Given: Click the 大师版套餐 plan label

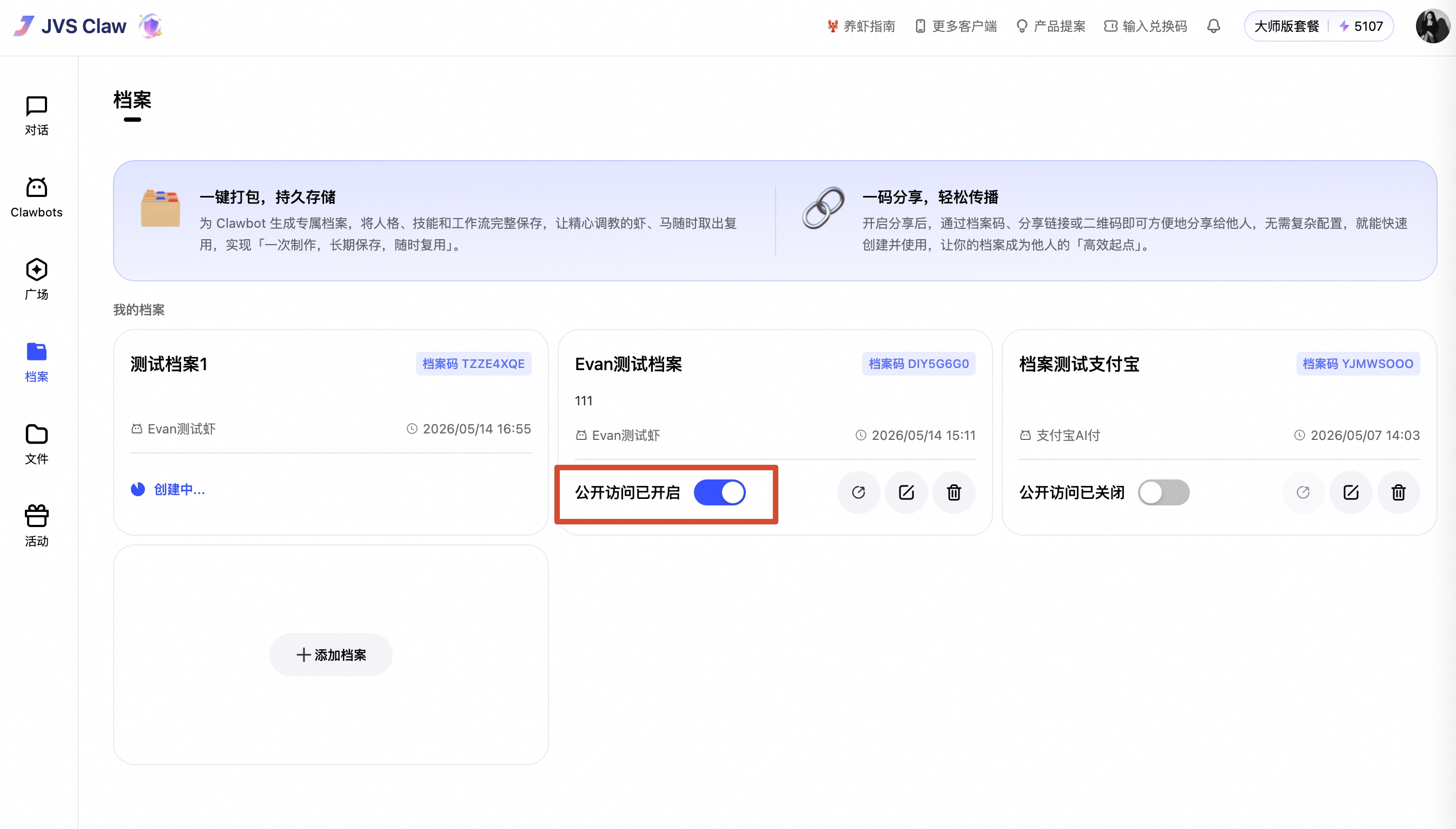Looking at the screenshot, I should pyautogui.click(x=1287, y=26).
